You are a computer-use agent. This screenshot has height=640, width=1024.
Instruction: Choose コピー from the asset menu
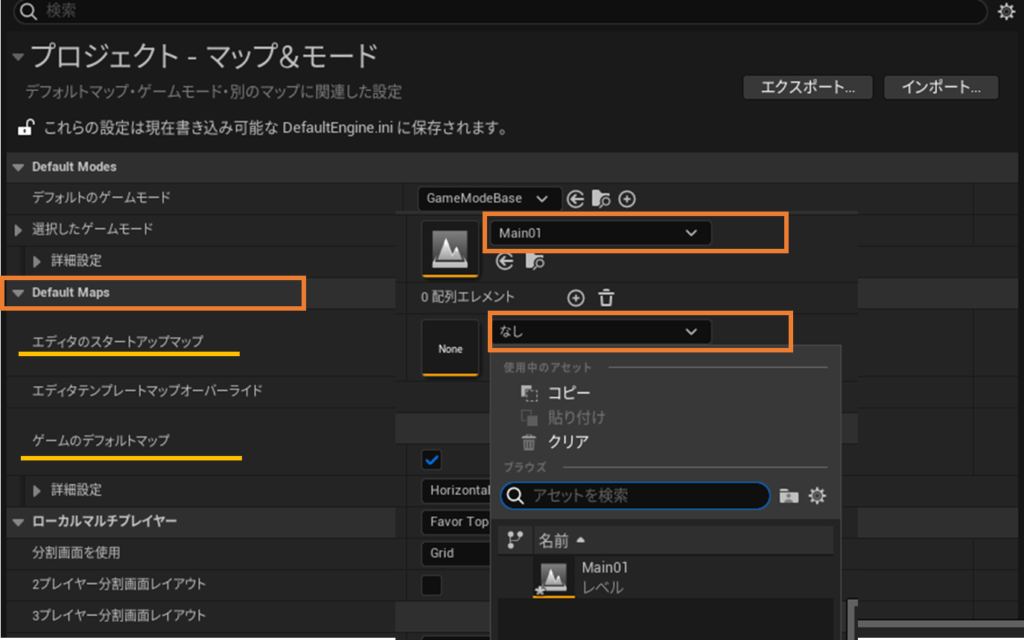tap(568, 393)
